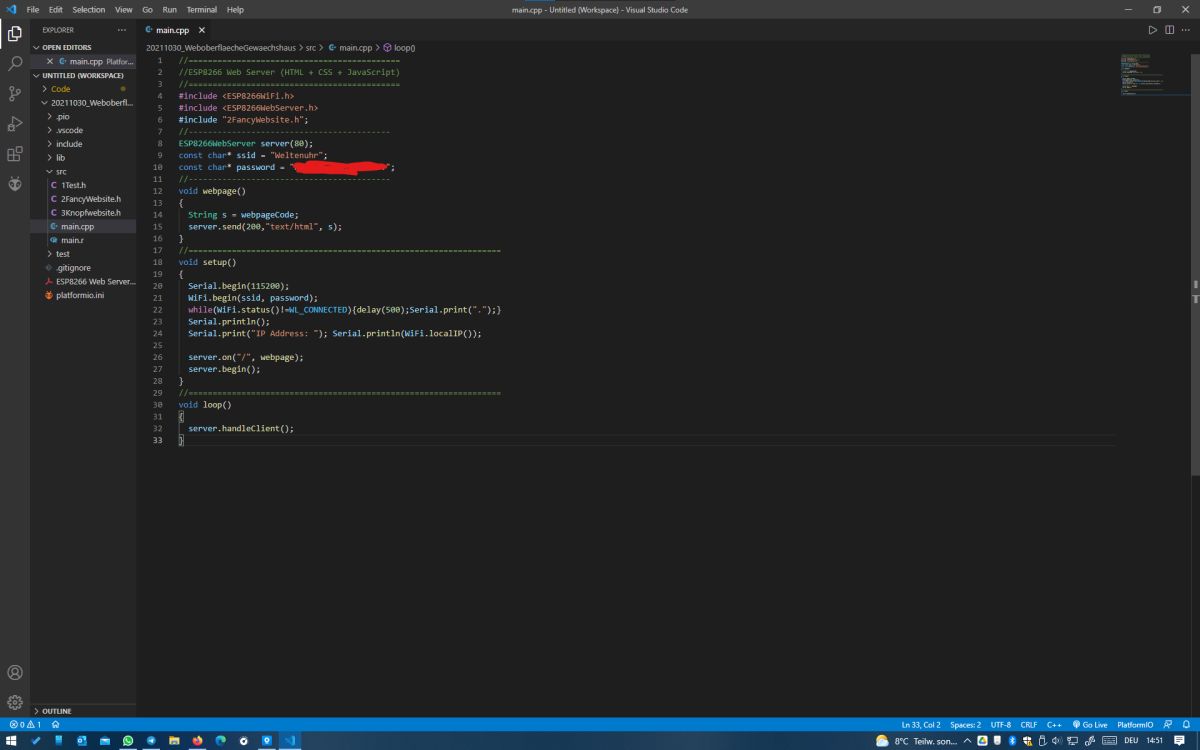Open the Manage gear icon
The width and height of the screenshot is (1200, 750).
(x=15, y=702)
